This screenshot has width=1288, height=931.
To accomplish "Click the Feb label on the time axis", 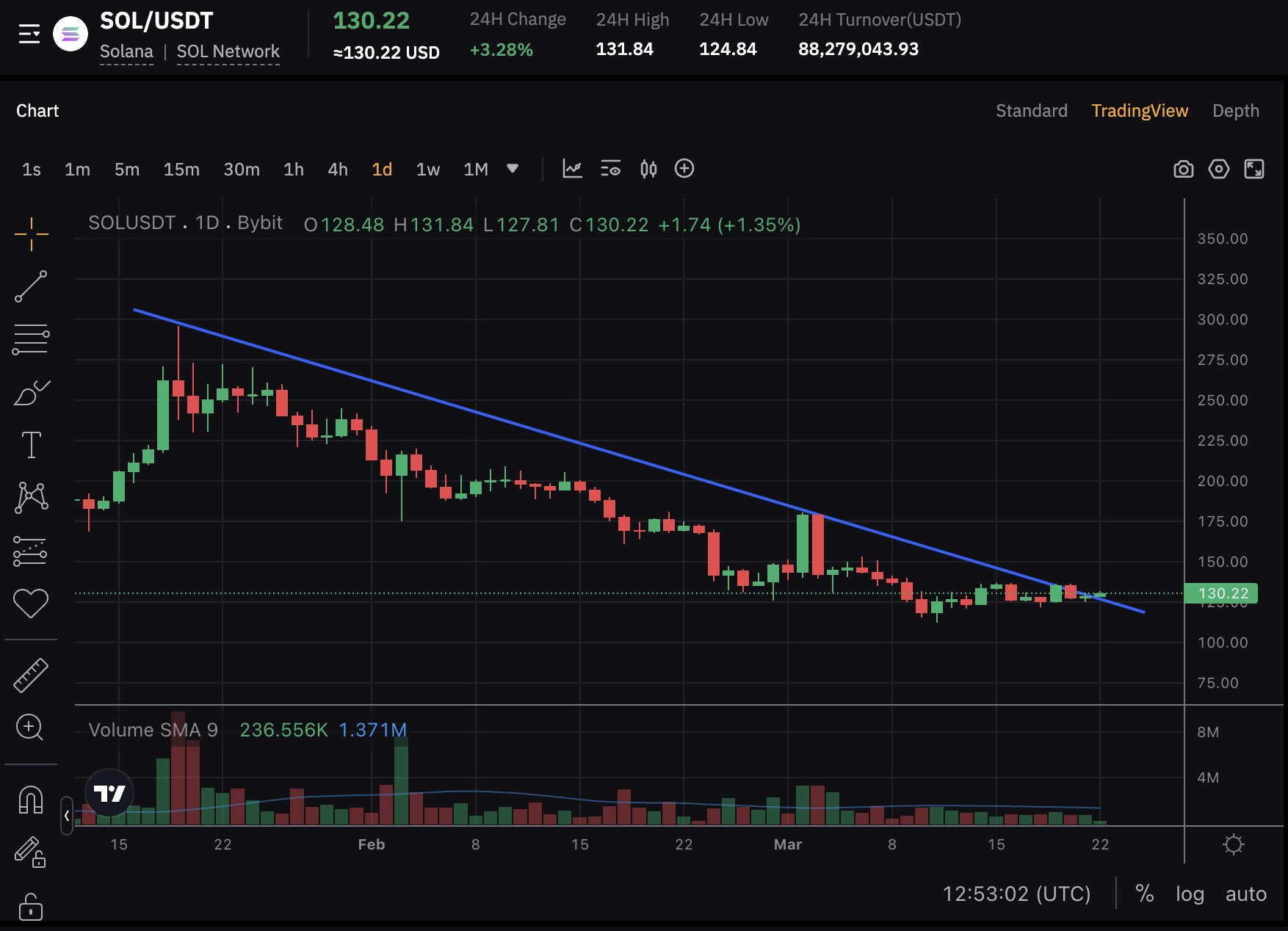I will (x=372, y=844).
